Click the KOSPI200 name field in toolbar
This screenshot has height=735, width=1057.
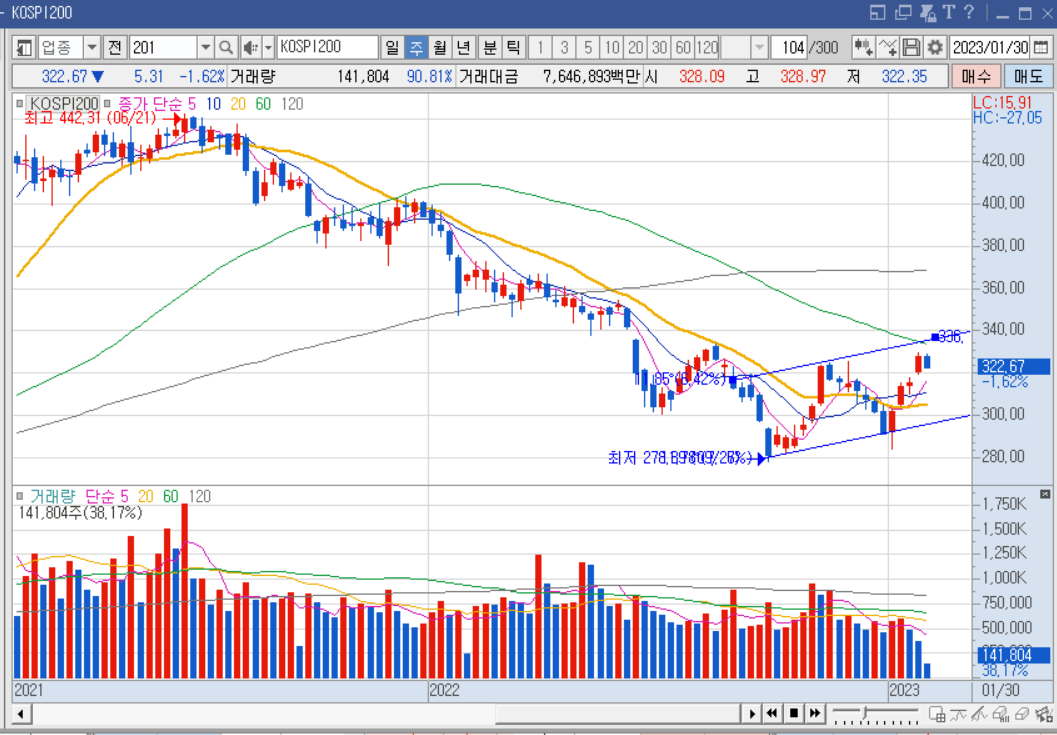[x=328, y=47]
